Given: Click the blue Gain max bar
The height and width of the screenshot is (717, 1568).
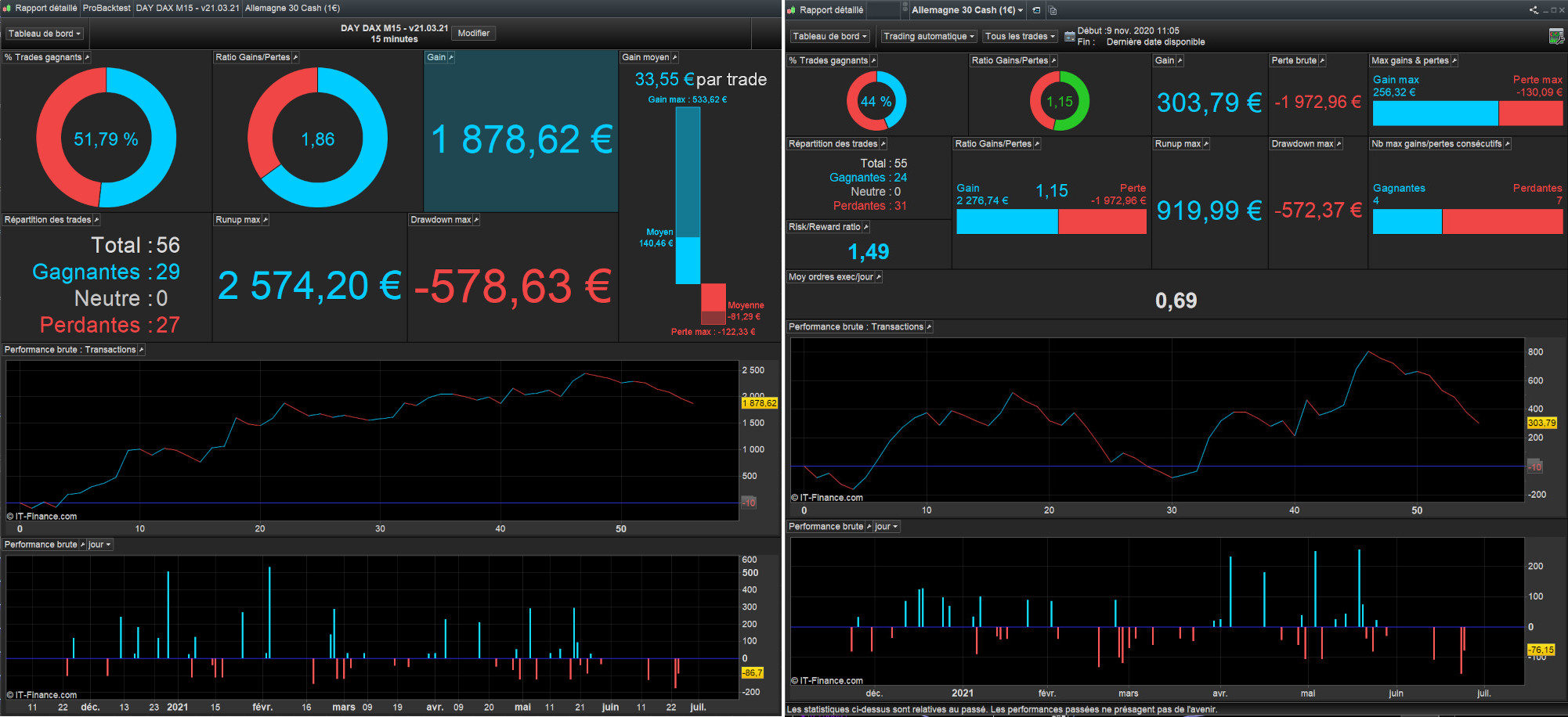Looking at the screenshot, I should (1434, 113).
